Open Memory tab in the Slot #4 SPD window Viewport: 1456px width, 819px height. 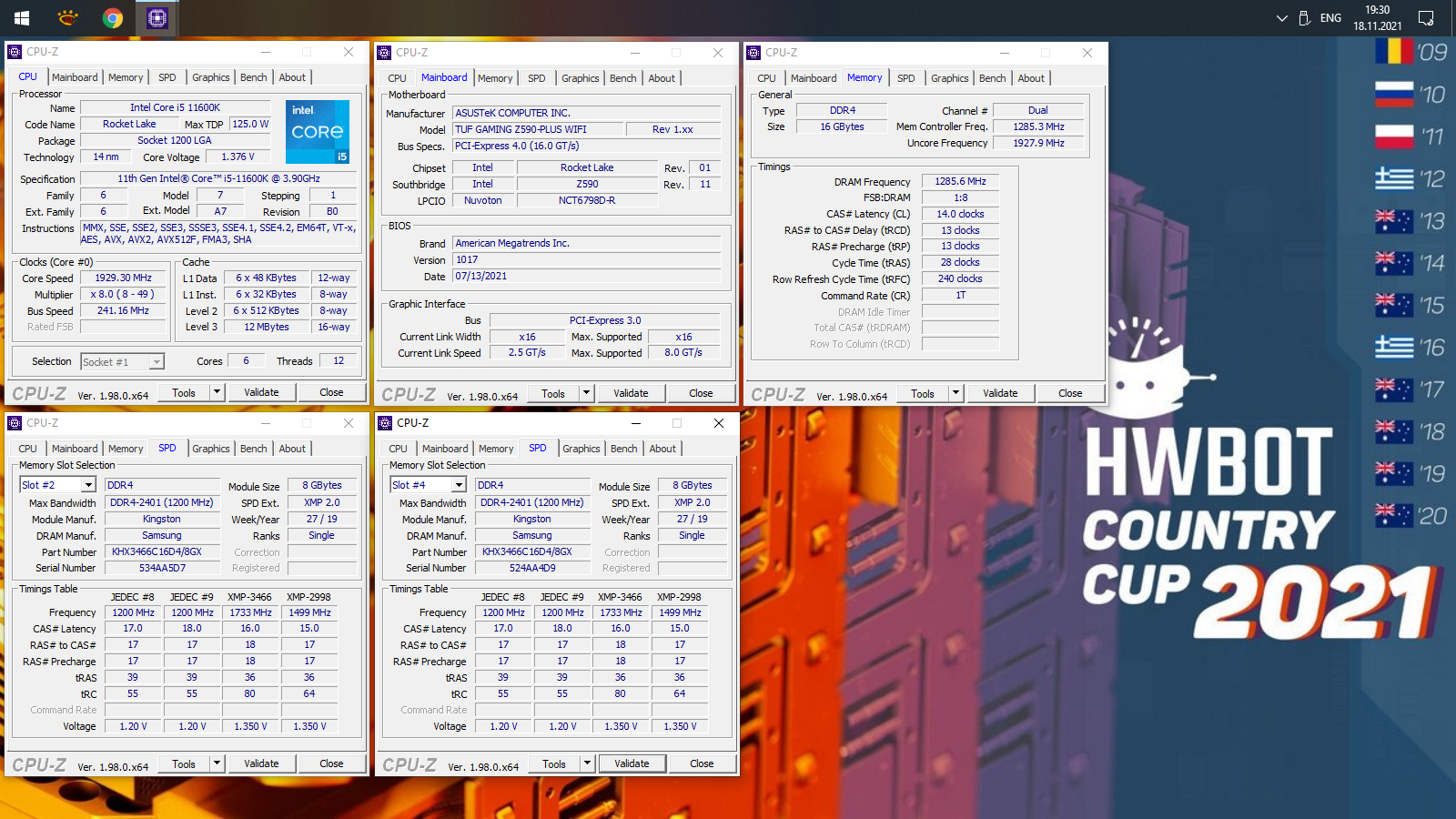coord(496,449)
